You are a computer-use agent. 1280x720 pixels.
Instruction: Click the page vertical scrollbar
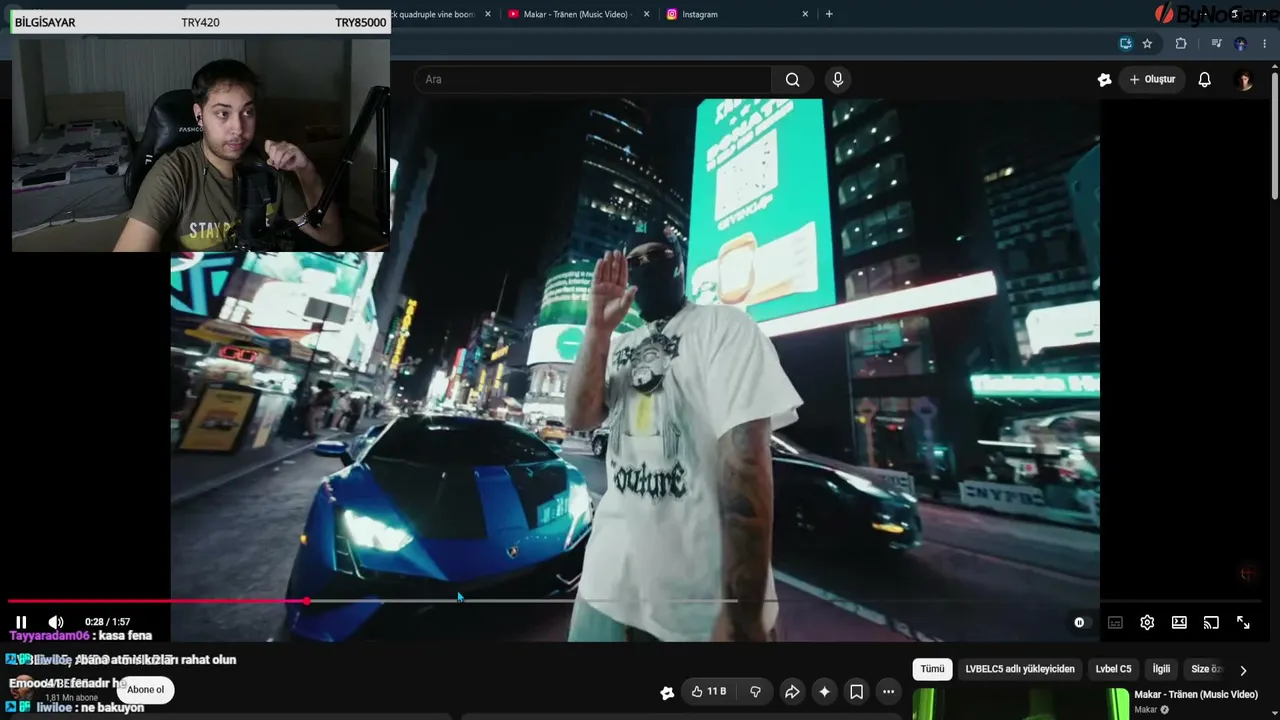1275,135
